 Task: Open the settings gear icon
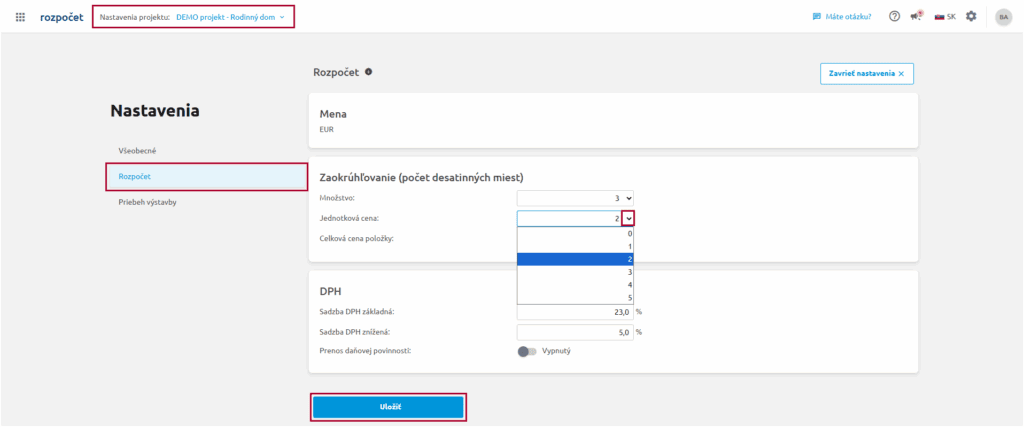pyautogui.click(x=971, y=17)
